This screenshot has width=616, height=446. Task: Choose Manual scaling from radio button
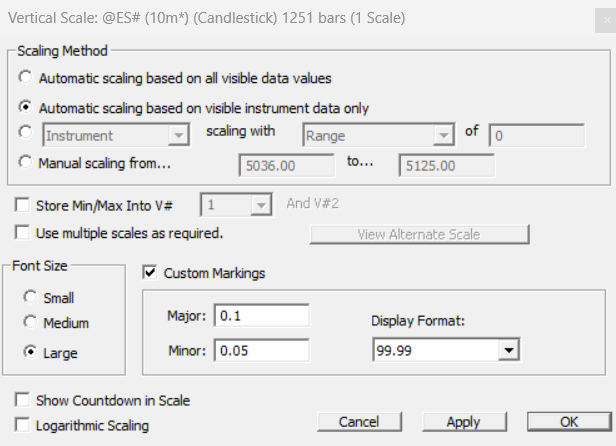(x=25, y=164)
